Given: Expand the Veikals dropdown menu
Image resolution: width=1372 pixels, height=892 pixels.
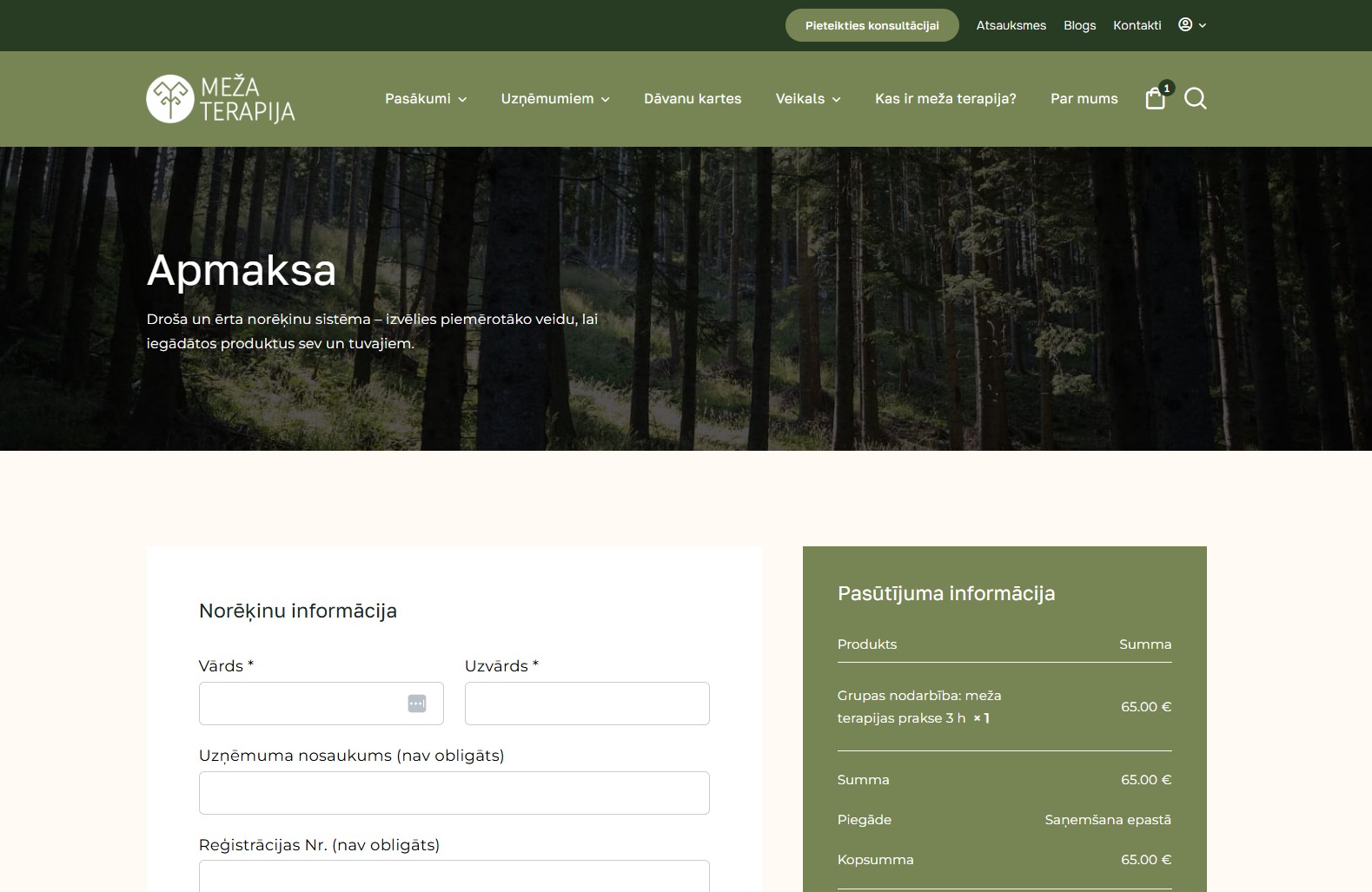Looking at the screenshot, I should (x=808, y=99).
